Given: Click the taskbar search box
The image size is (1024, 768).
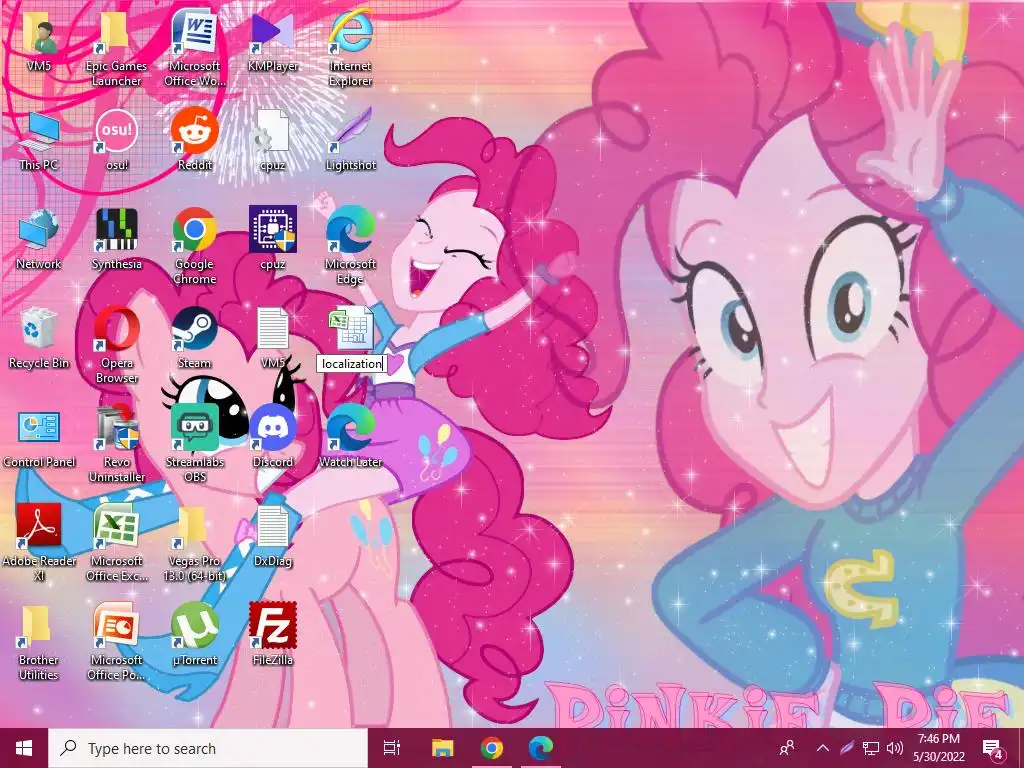Looking at the screenshot, I should (x=208, y=748).
